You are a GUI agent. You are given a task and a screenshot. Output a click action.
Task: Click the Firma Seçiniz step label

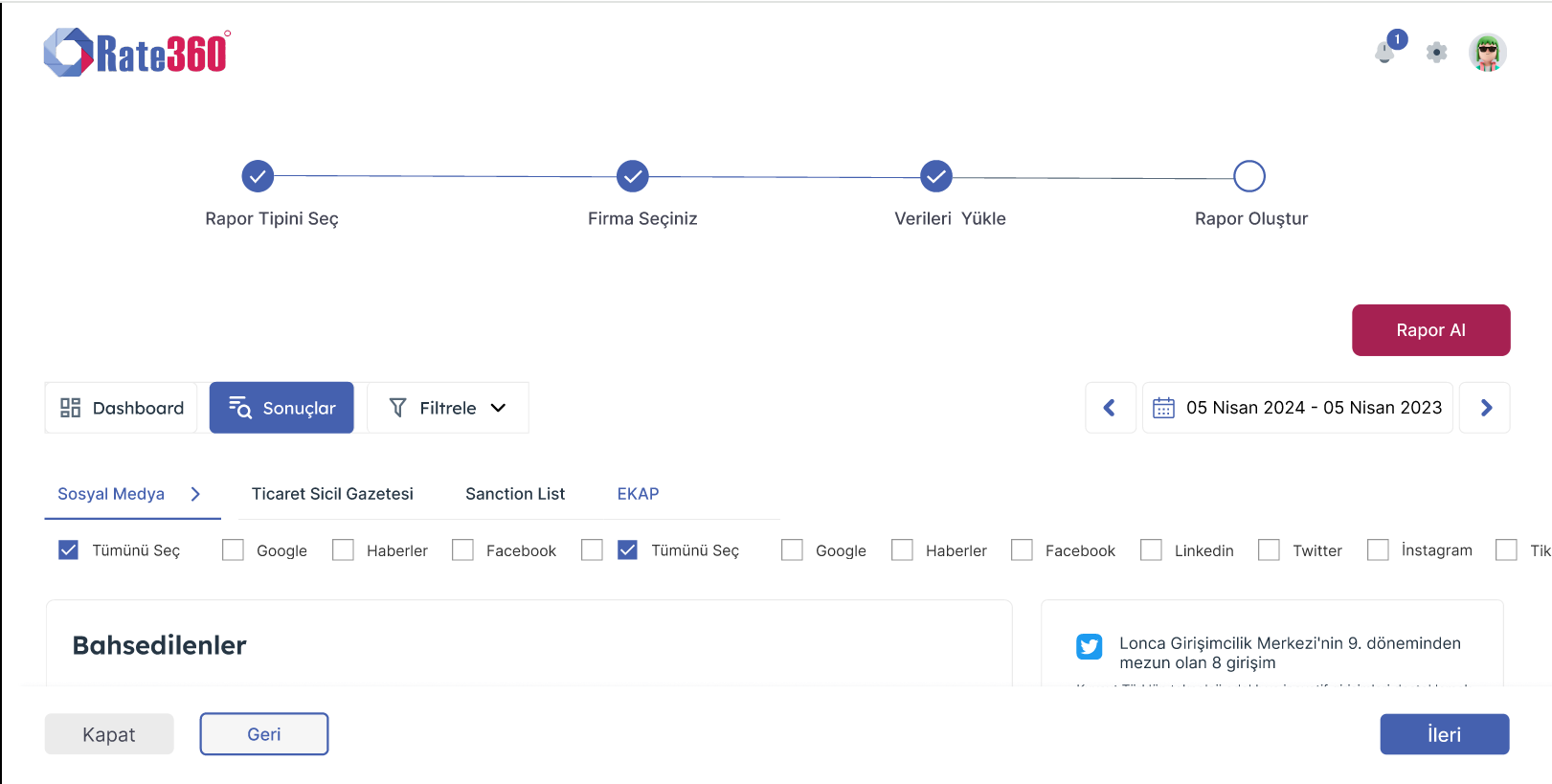click(x=642, y=219)
